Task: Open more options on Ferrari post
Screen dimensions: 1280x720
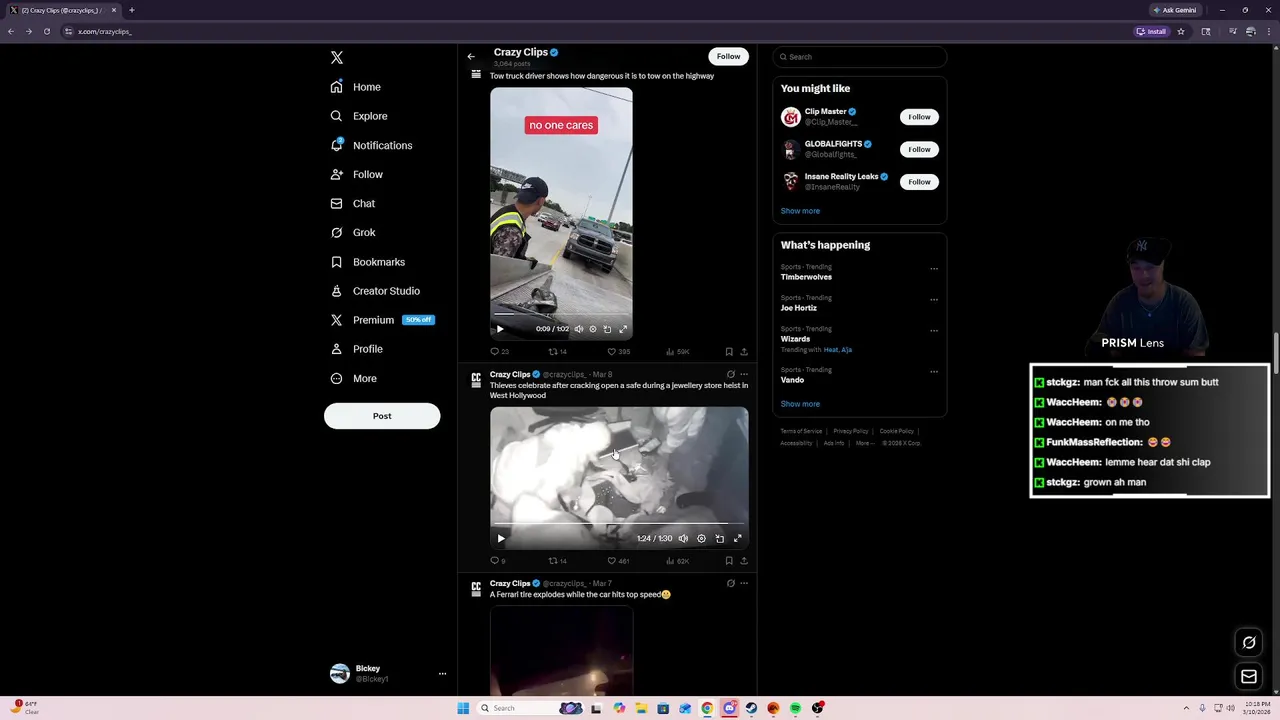Action: point(744,583)
